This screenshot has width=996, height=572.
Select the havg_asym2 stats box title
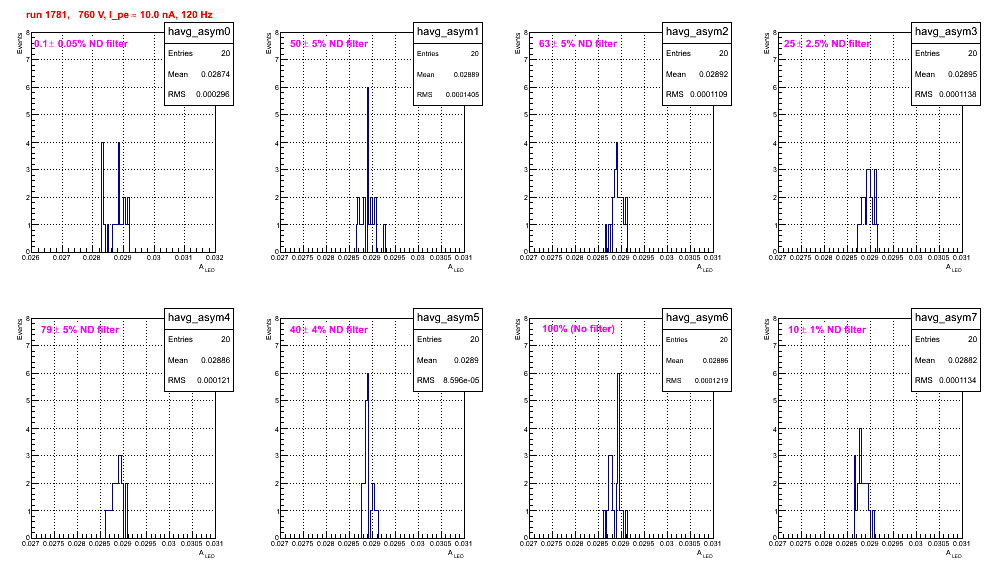[x=697, y=32]
